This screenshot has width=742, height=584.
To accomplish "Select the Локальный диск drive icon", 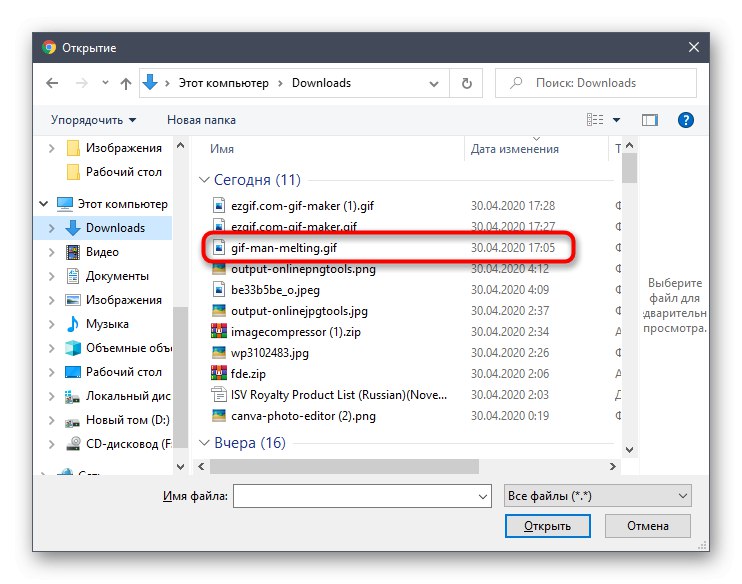I will [x=72, y=397].
